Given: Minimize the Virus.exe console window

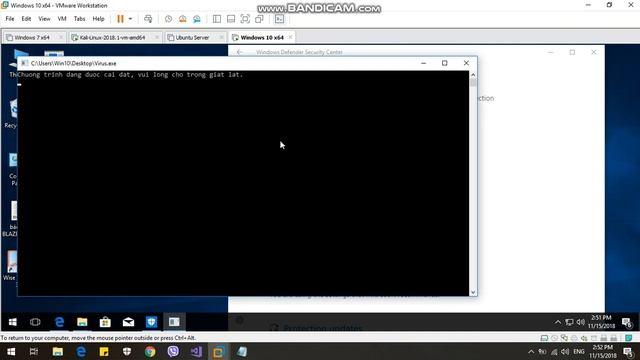Looking at the screenshot, I should (x=423, y=63).
